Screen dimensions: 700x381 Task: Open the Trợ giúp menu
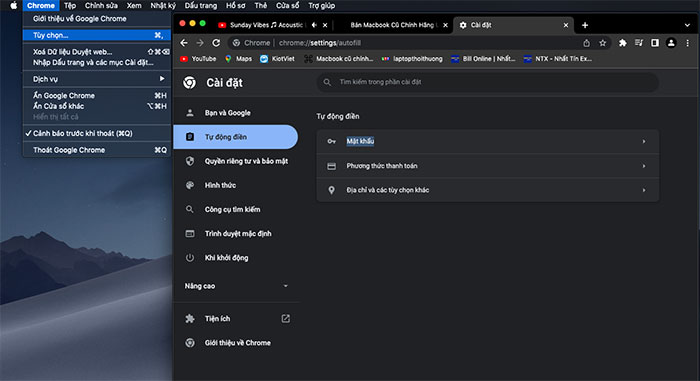tap(321, 5)
